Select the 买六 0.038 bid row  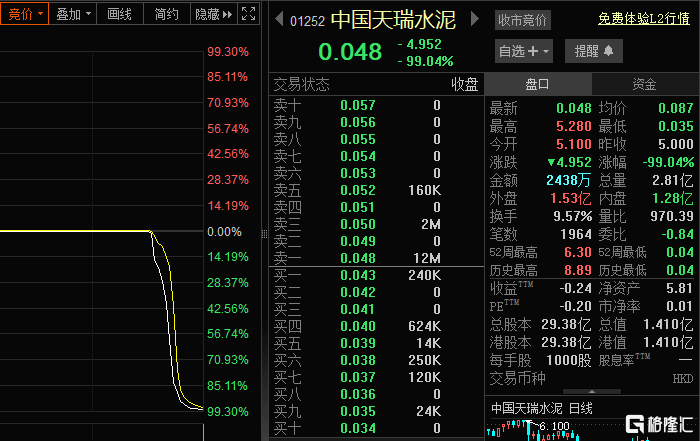[x=376, y=360]
